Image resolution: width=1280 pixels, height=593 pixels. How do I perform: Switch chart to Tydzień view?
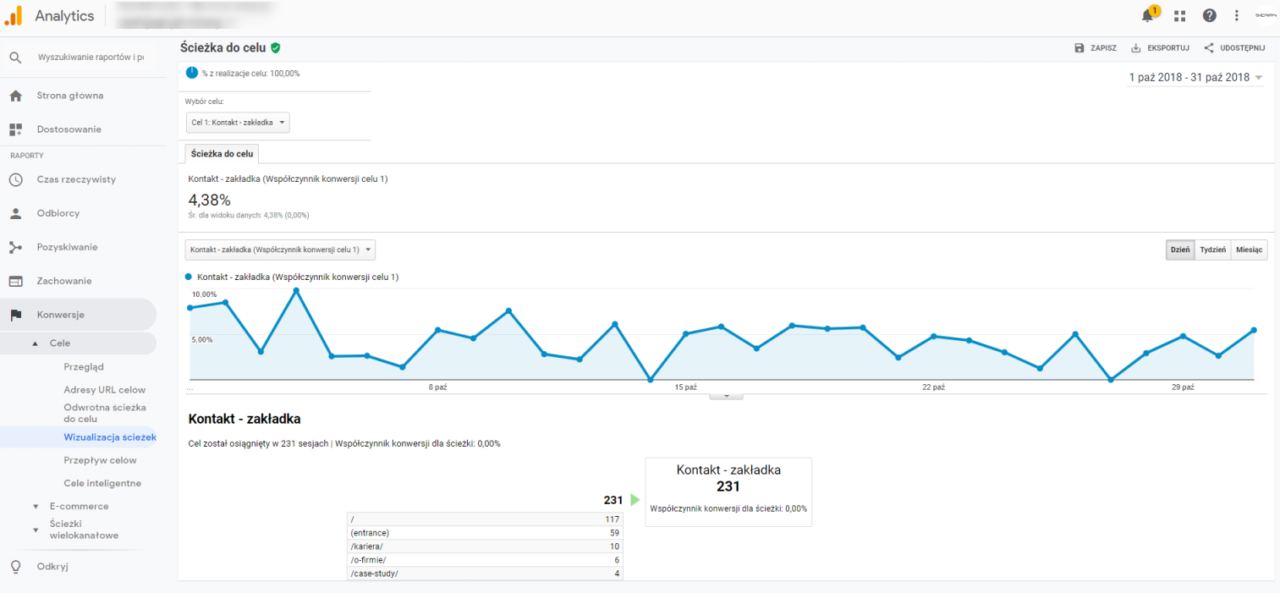click(1213, 250)
